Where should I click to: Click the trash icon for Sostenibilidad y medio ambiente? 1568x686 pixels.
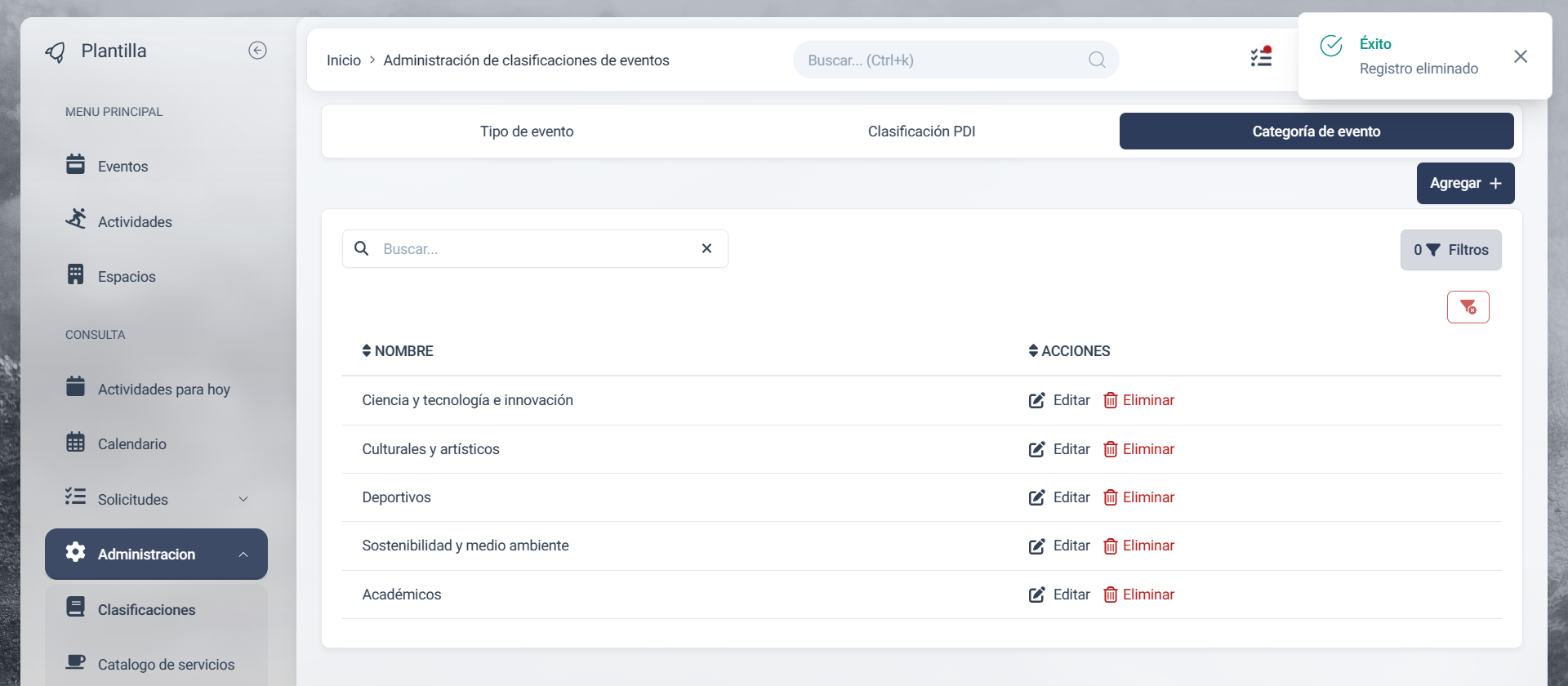pos(1111,546)
